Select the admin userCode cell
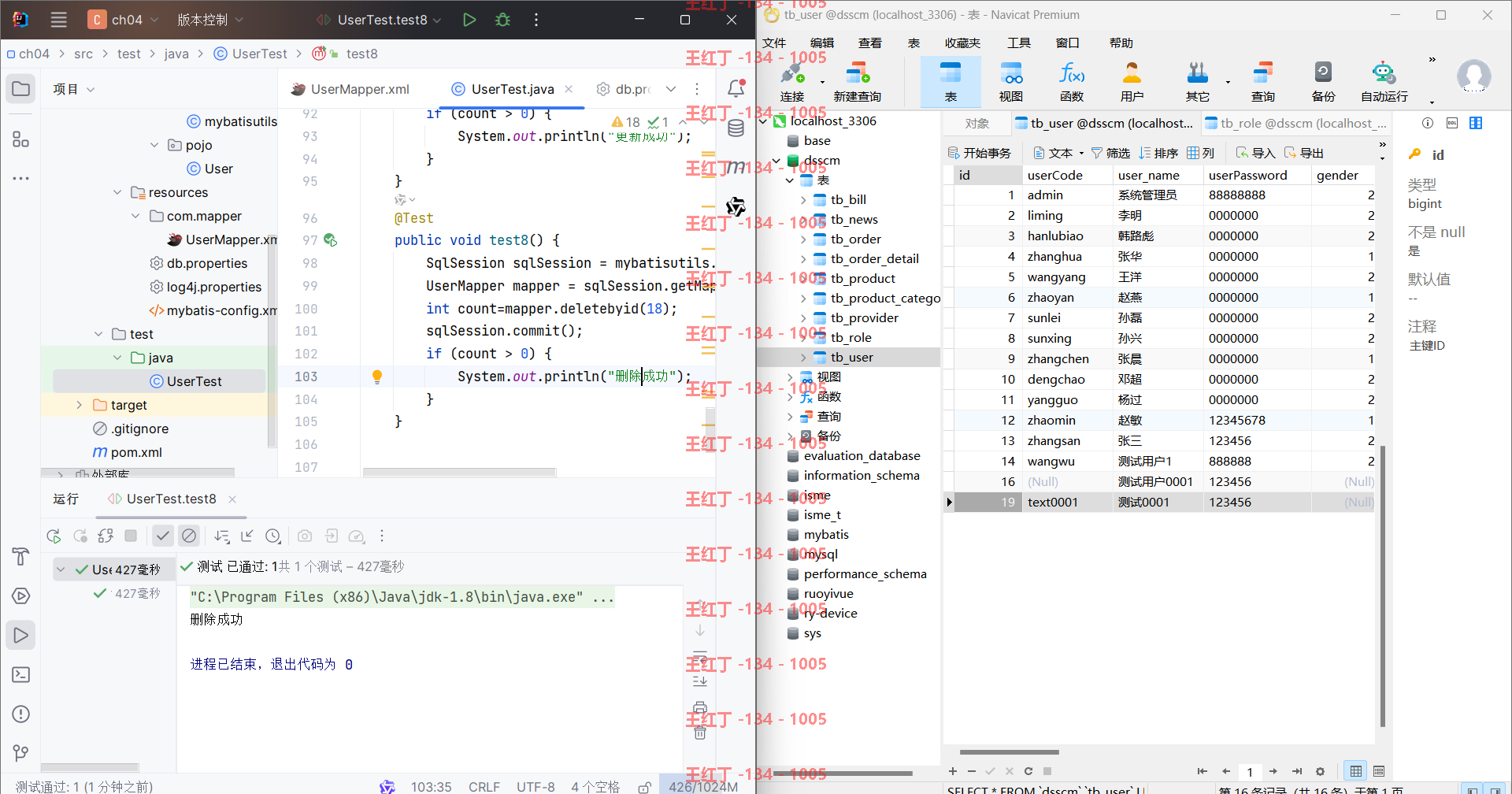The image size is (1512, 794). click(x=1067, y=195)
